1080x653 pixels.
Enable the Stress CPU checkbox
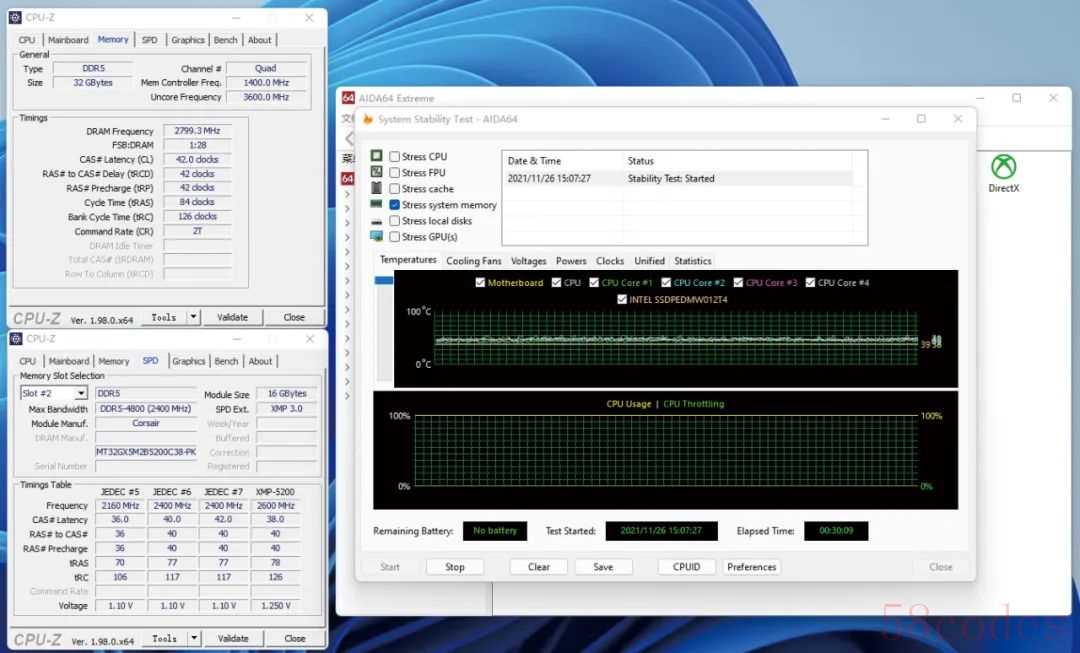[x=395, y=156]
